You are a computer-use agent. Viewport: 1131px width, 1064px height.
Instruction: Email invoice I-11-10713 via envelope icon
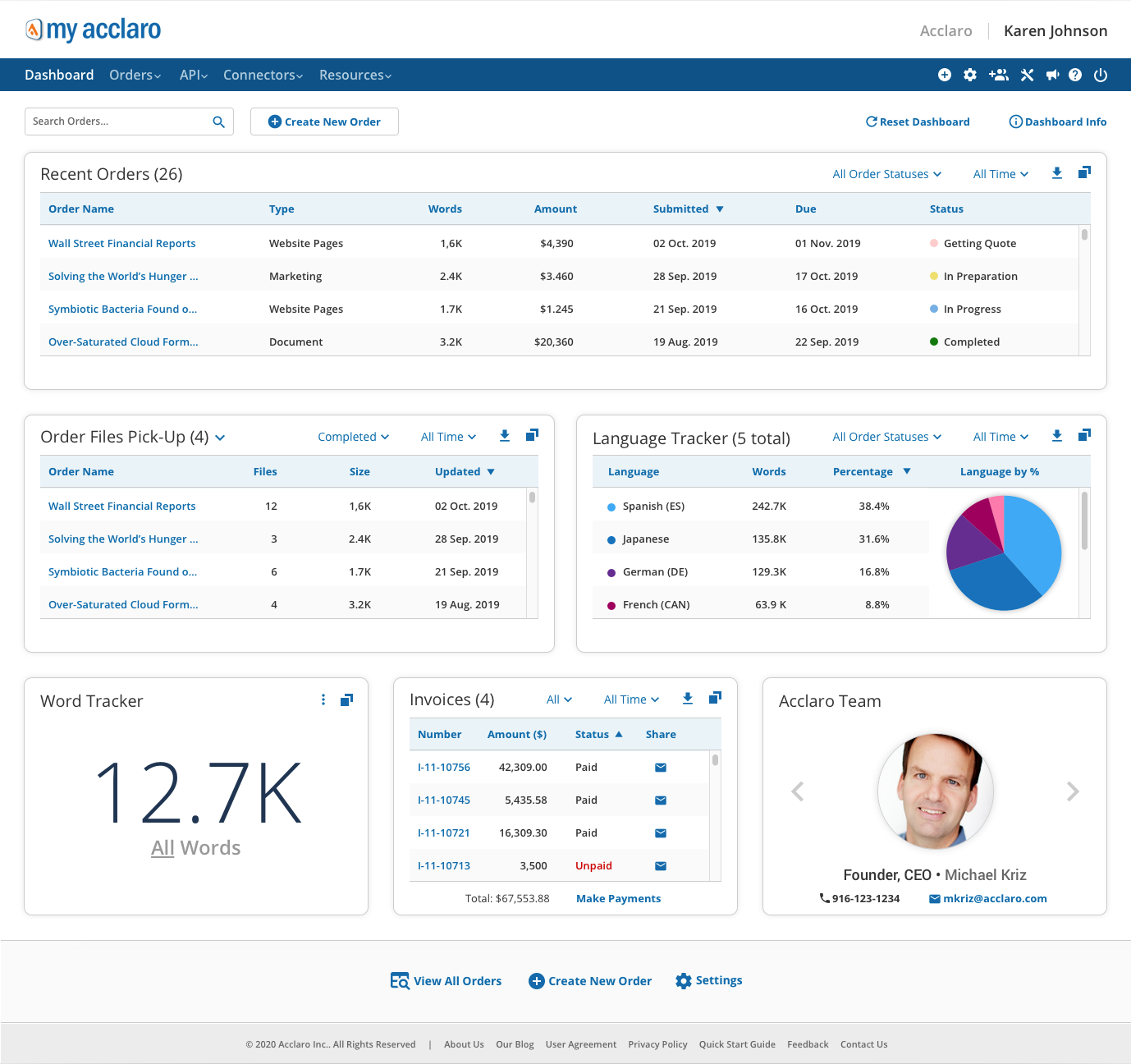[660, 865]
